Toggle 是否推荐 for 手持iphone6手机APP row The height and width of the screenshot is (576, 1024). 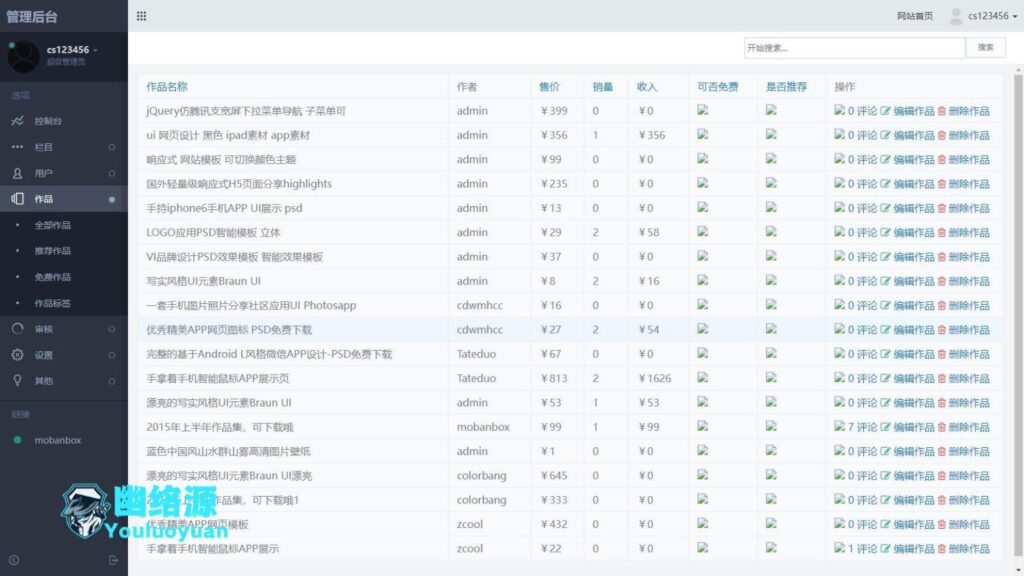click(771, 207)
